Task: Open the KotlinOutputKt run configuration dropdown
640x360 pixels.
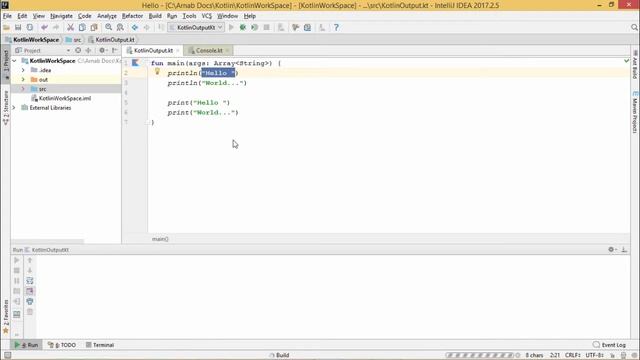Action: click(x=196, y=27)
